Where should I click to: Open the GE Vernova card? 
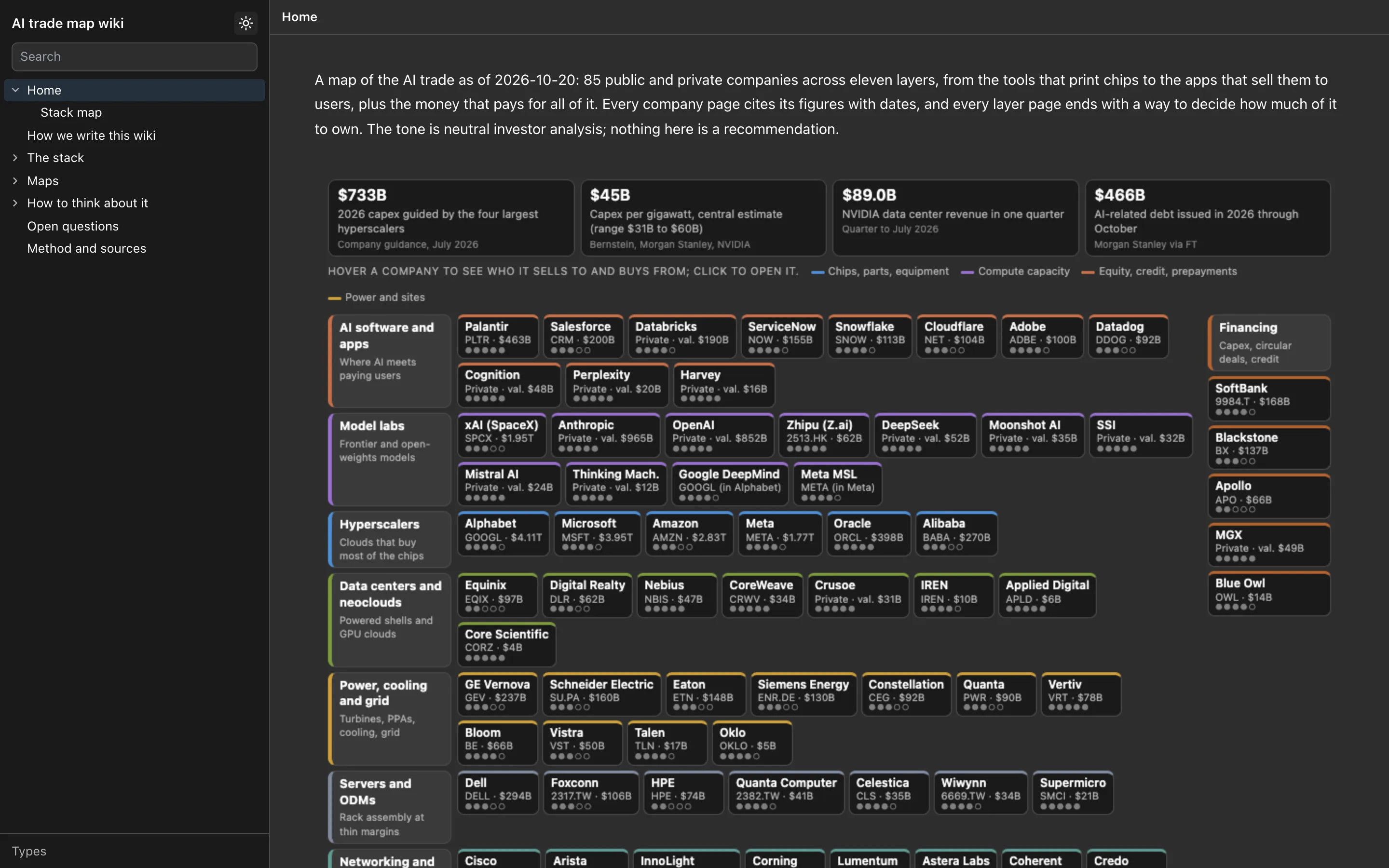click(497, 694)
